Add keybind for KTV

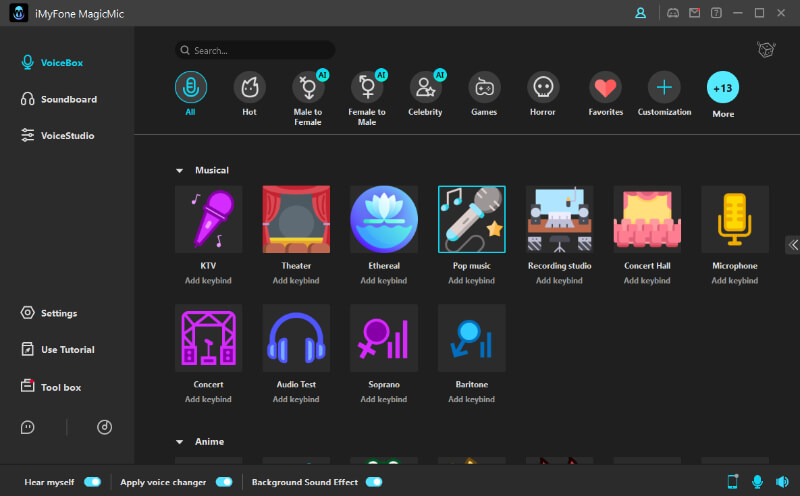pos(208,281)
